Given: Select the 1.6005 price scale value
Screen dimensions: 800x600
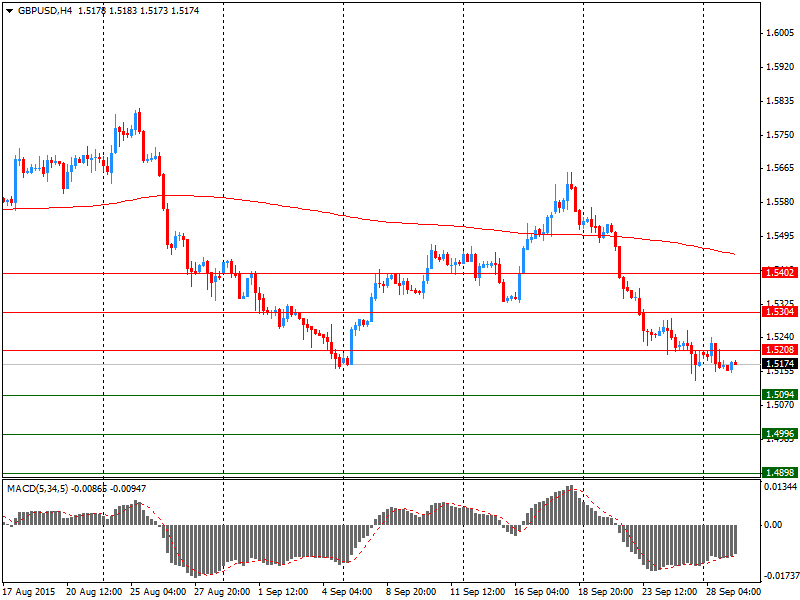Looking at the screenshot, I should pyautogui.click(x=781, y=33).
